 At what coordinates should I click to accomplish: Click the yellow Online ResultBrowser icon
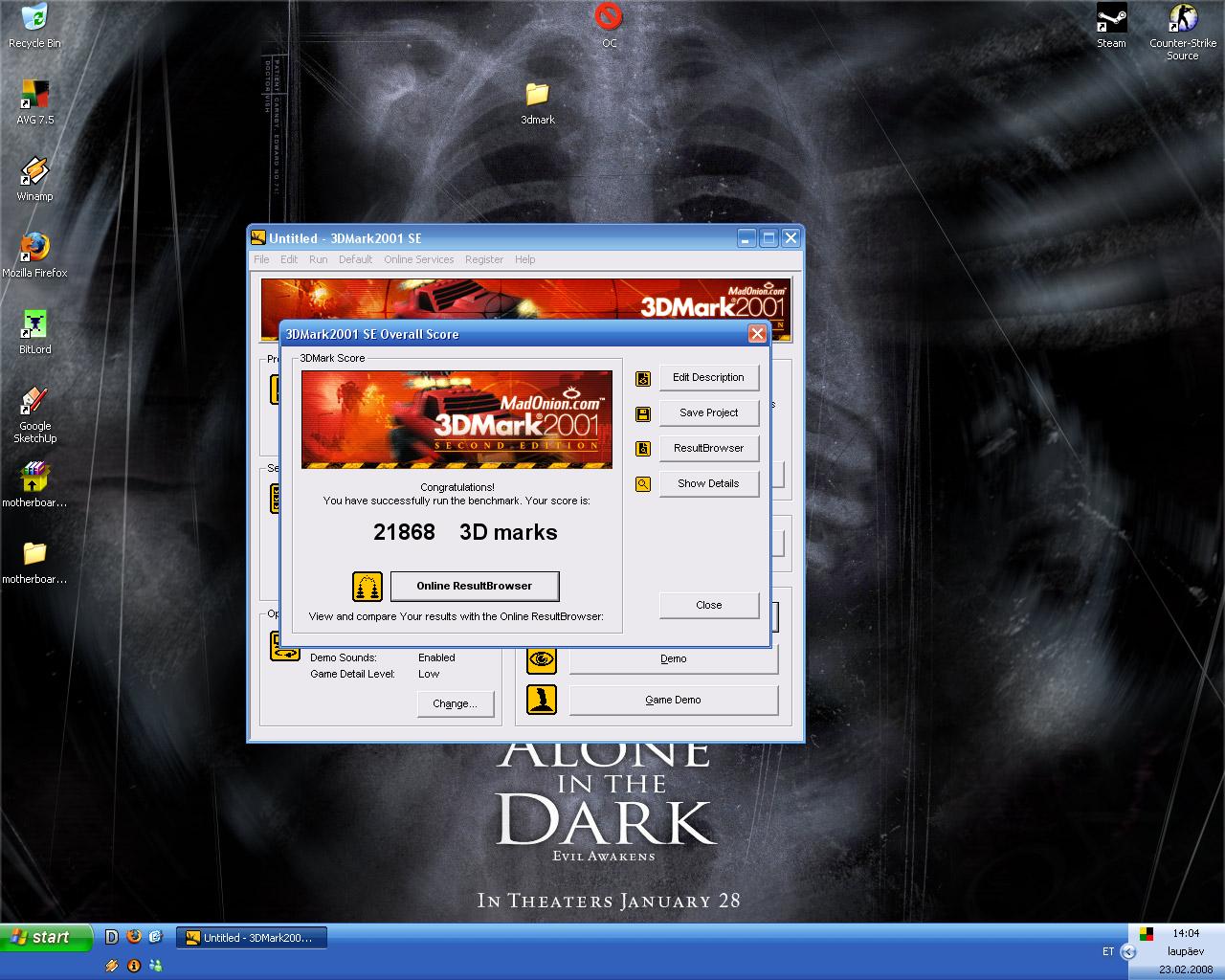pyautogui.click(x=367, y=586)
